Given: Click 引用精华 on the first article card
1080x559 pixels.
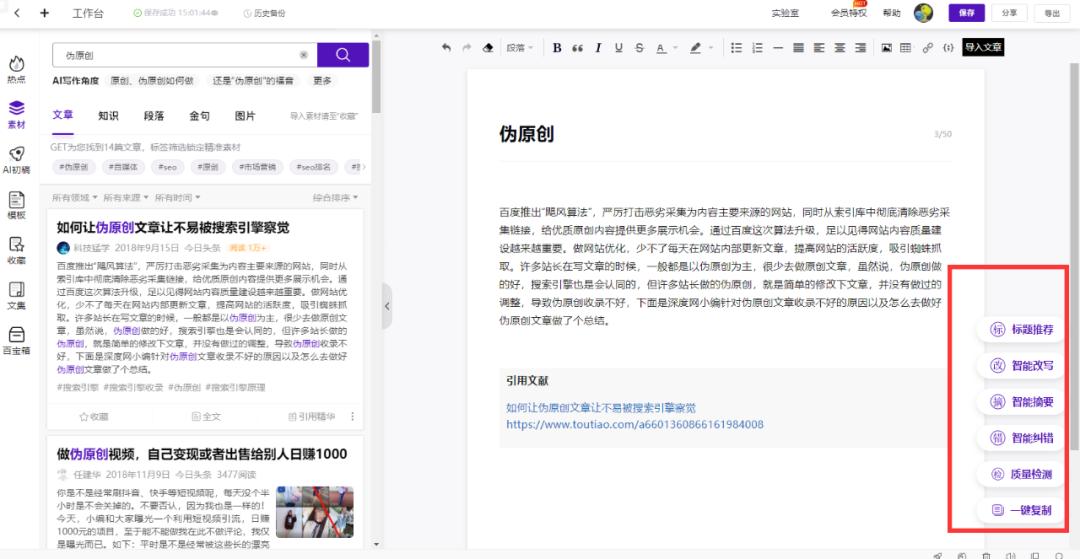Looking at the screenshot, I should (311, 416).
